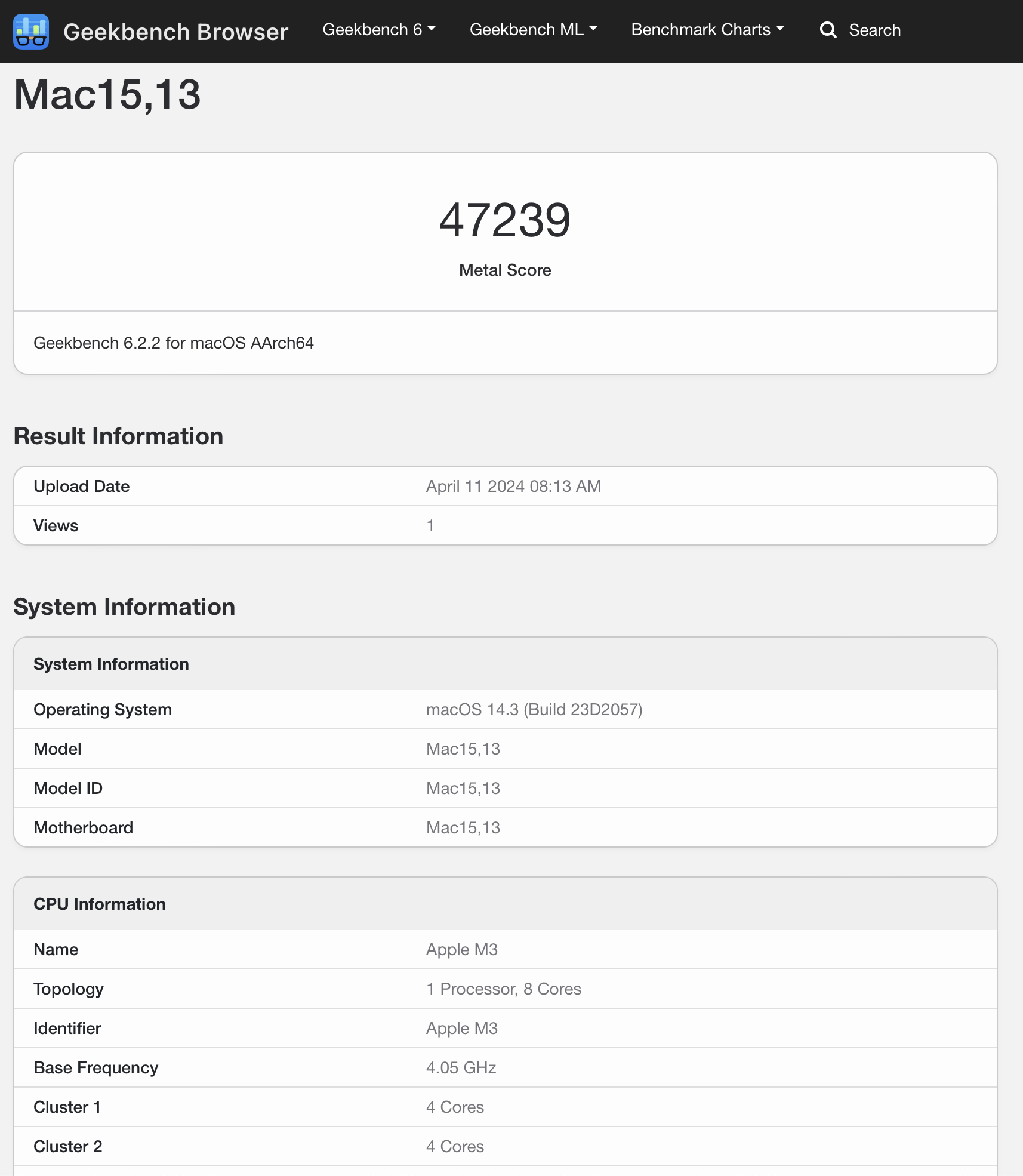Select the Motherboard value Mac15,13

tap(463, 828)
